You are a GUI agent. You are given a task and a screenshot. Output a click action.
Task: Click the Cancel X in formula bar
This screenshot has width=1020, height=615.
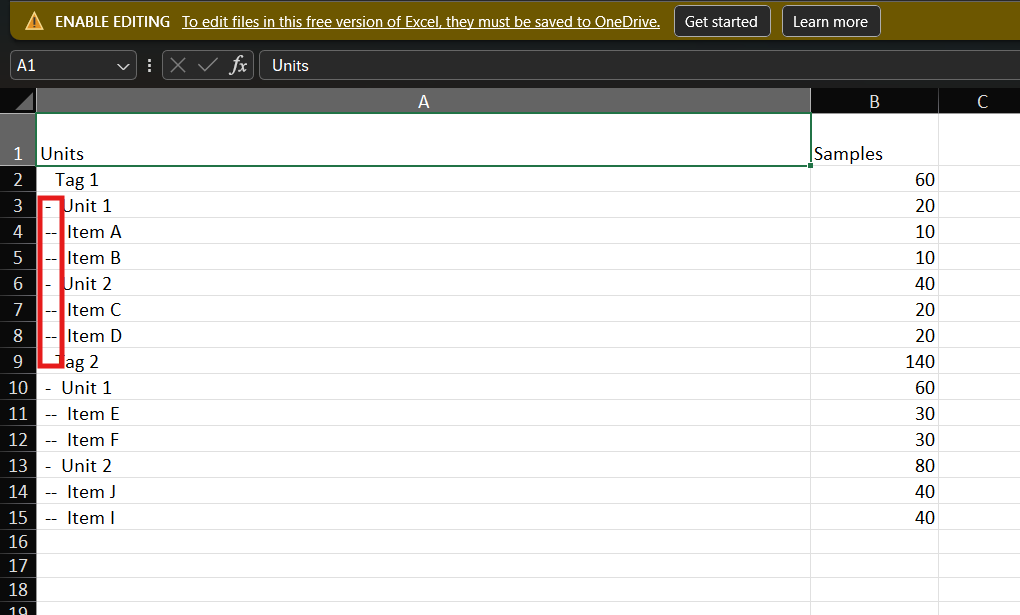point(177,65)
